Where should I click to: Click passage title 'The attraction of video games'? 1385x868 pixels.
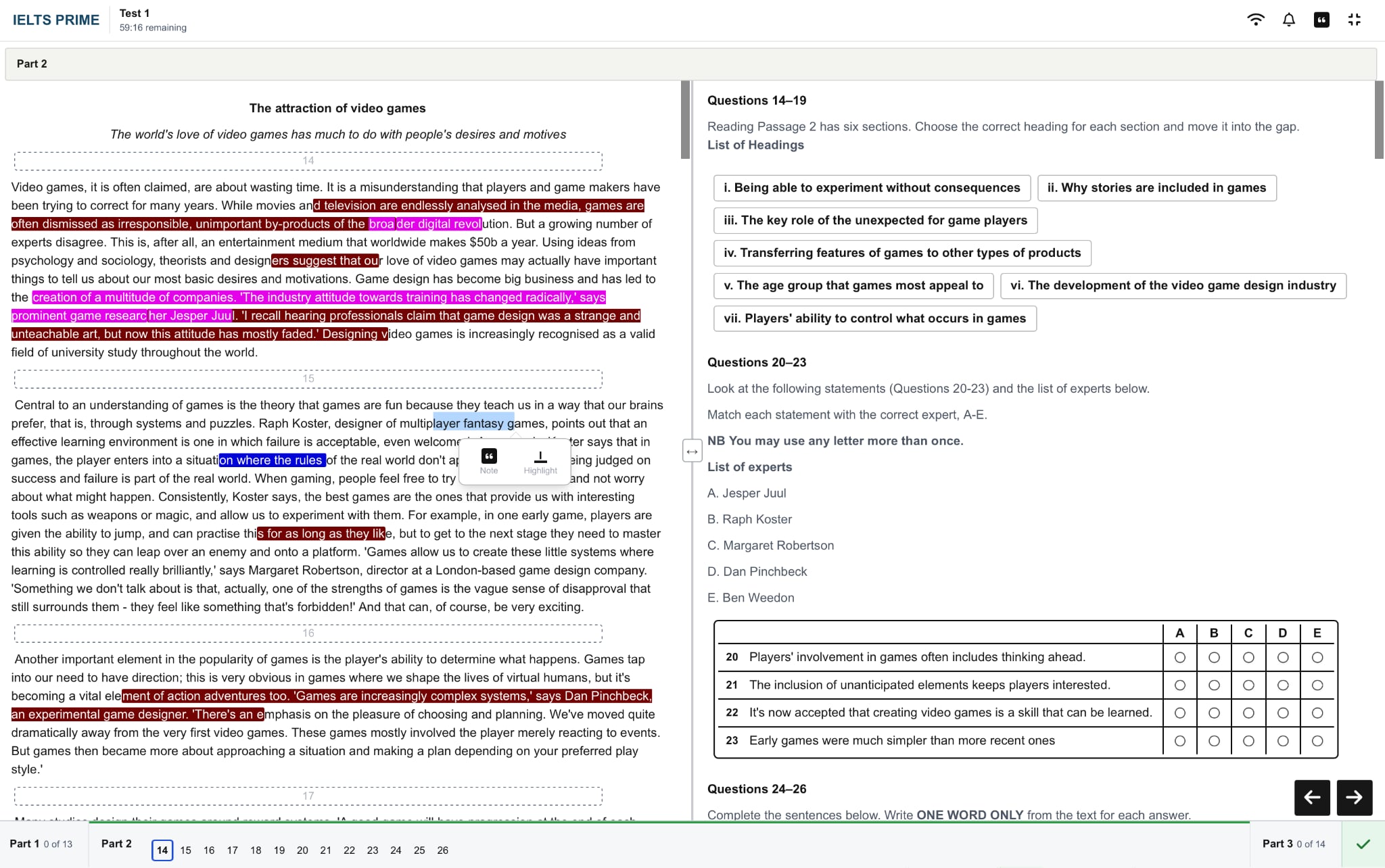point(337,108)
